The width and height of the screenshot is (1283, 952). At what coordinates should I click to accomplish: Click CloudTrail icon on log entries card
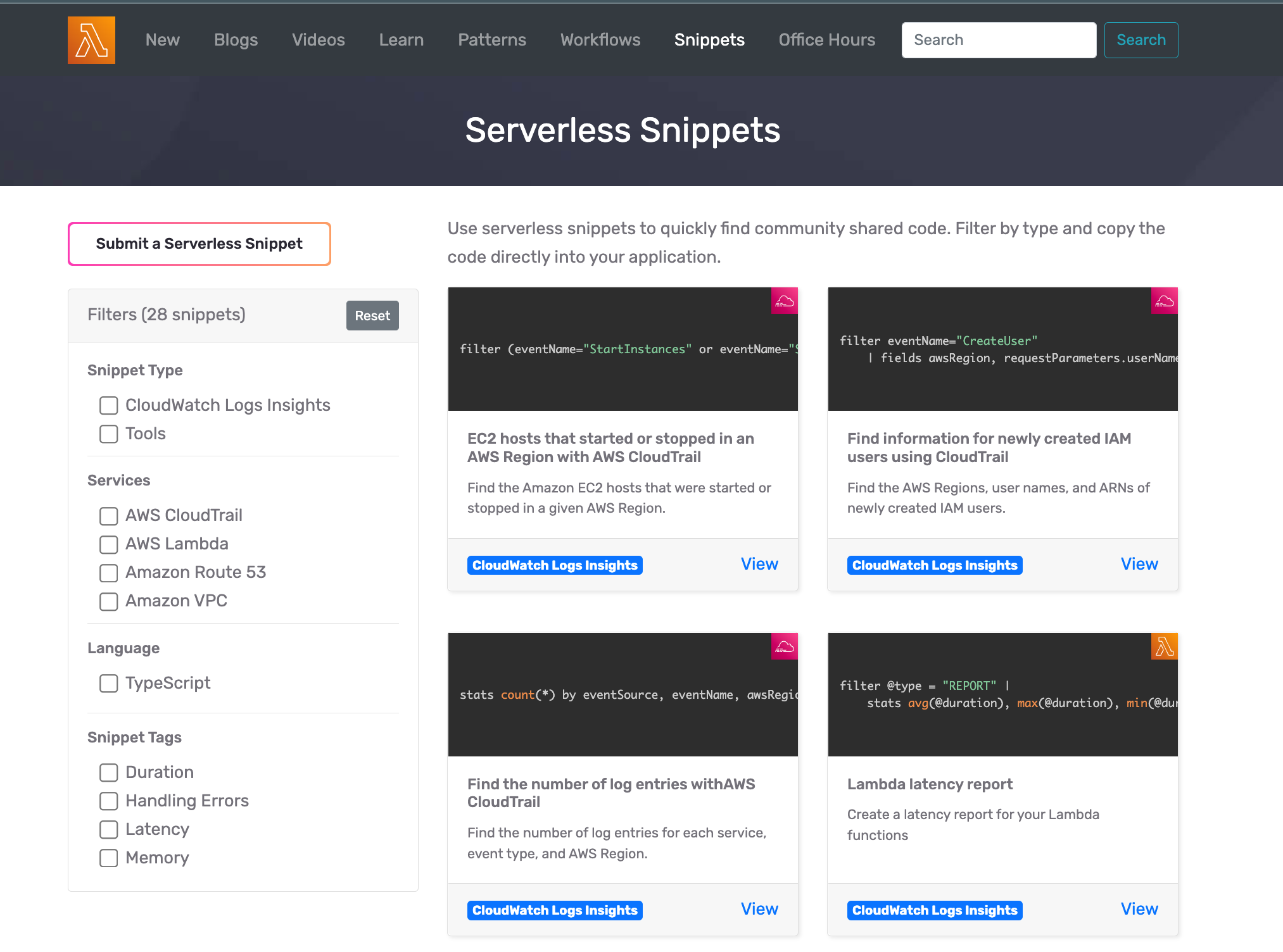click(784, 647)
